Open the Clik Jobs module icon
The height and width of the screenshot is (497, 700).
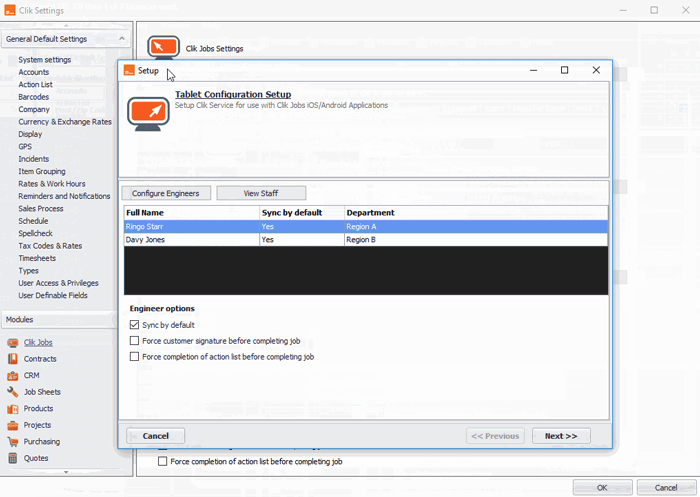click(x=13, y=343)
